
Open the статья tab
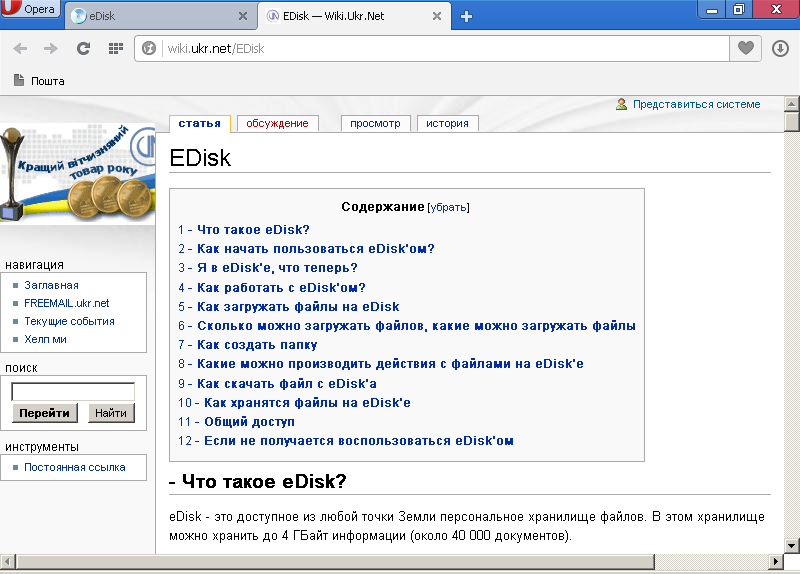pyautogui.click(x=199, y=123)
